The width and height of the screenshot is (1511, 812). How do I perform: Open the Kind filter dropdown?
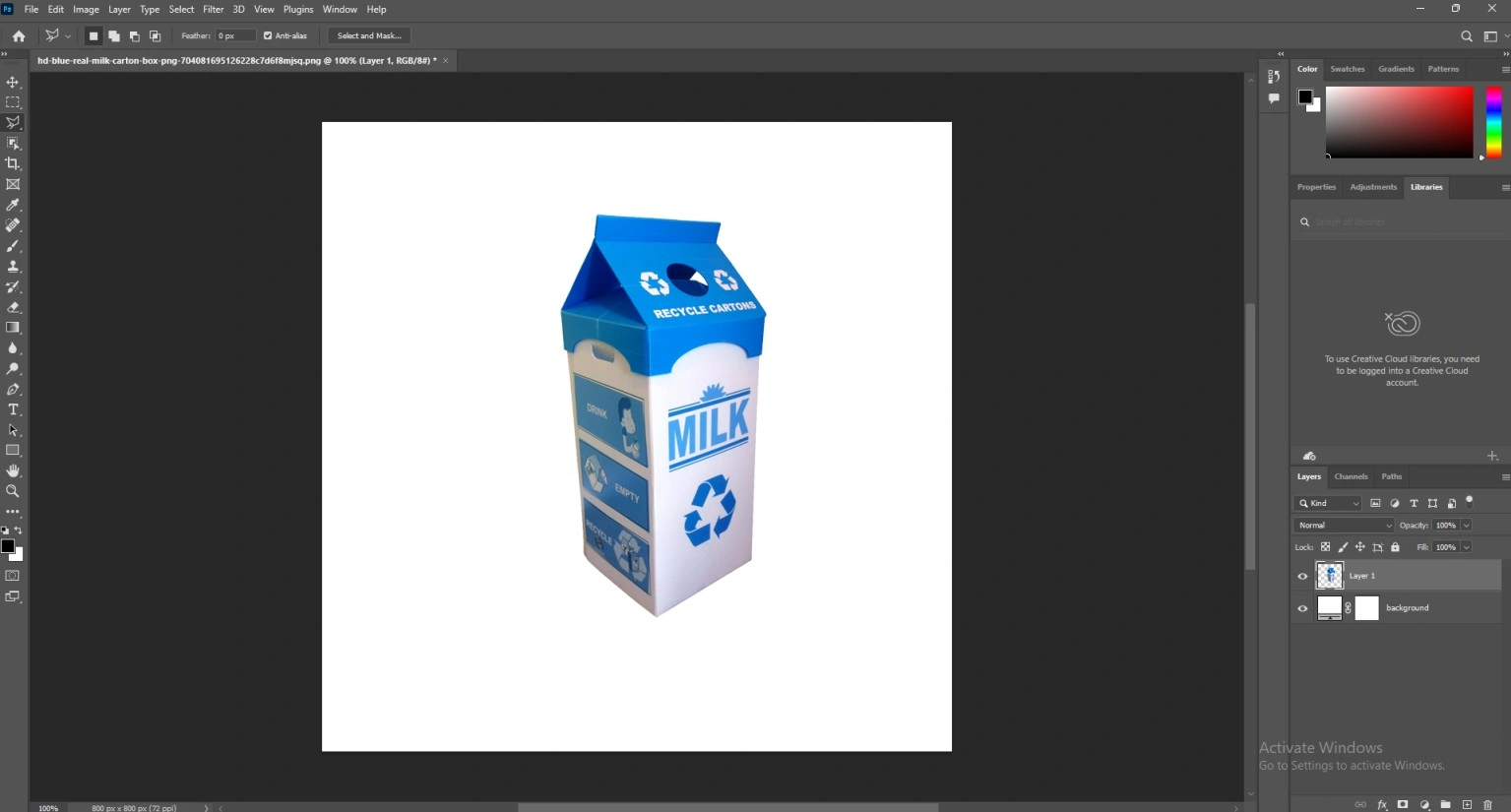(x=1329, y=503)
